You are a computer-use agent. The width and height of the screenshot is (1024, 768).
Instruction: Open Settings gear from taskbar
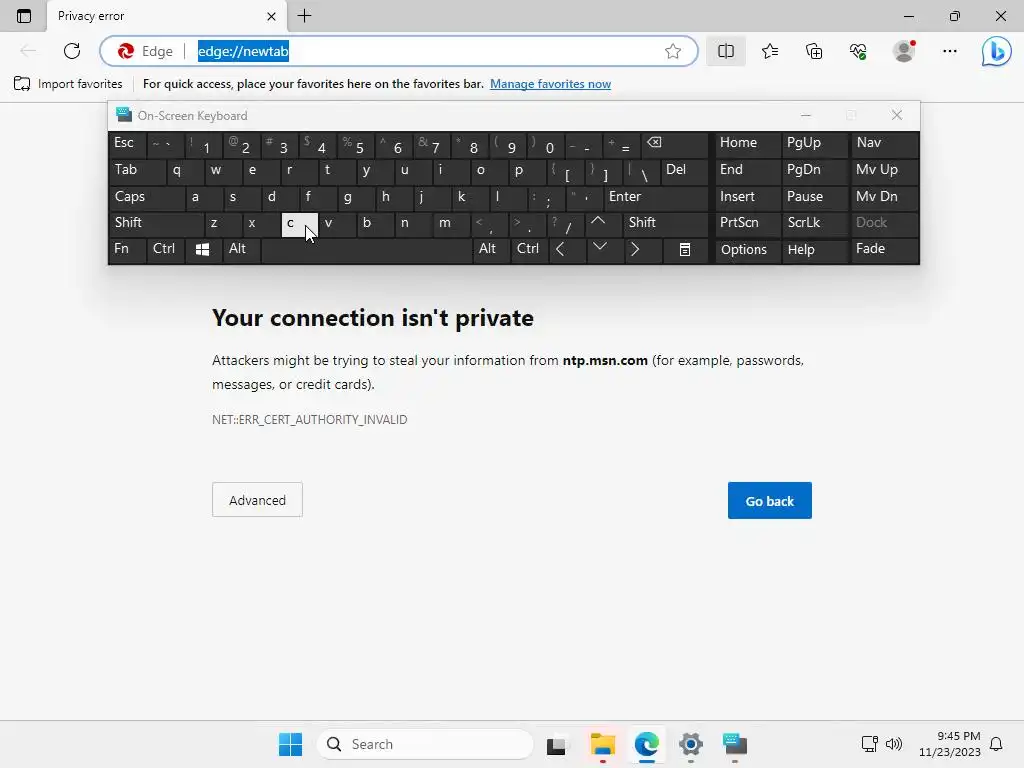(690, 744)
